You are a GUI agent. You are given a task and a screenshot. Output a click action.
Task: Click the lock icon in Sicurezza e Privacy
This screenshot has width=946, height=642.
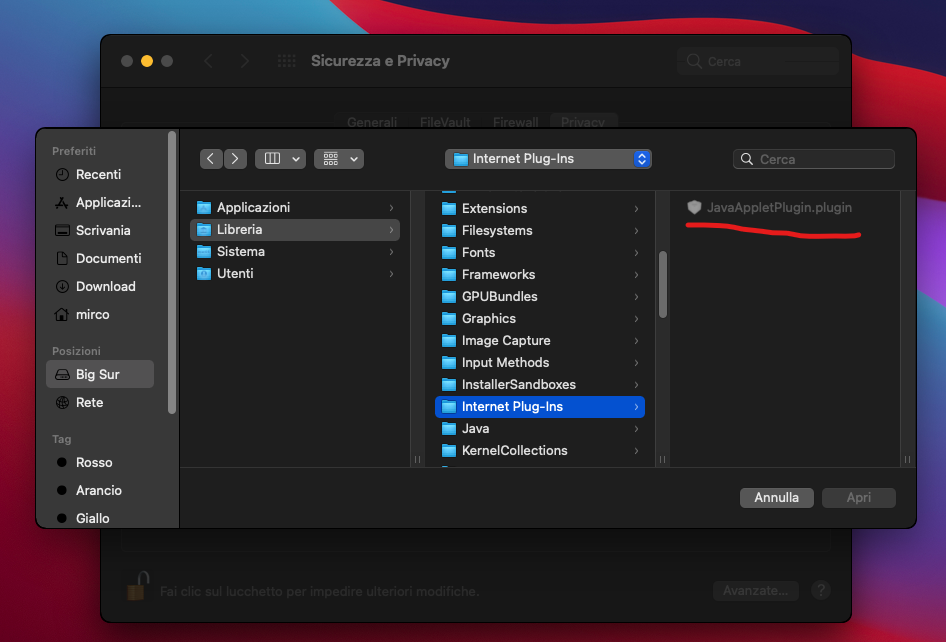click(138, 586)
